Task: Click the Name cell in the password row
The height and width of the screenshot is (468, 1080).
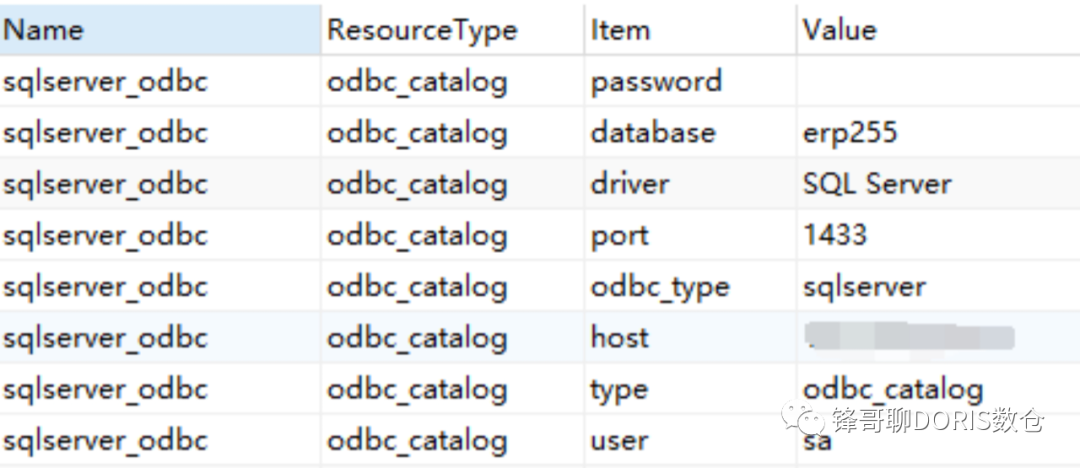Action: [x=105, y=81]
